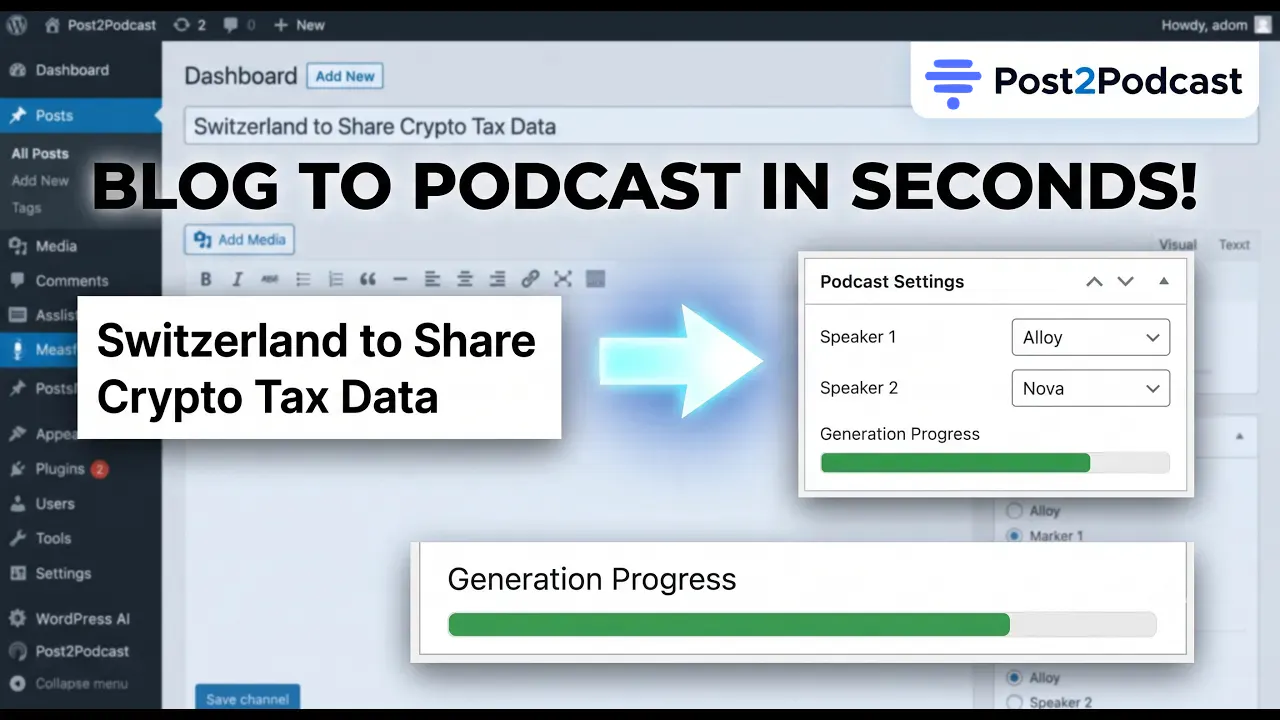Image resolution: width=1280 pixels, height=720 pixels.
Task: Click the enlarged Generation Progress bar
Action: [x=802, y=625]
